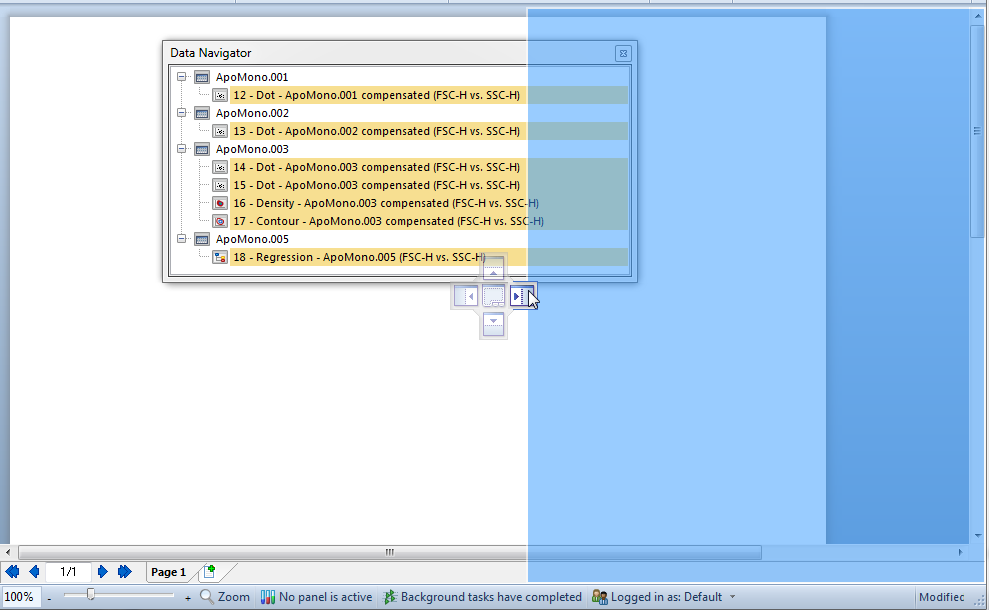
Task: Click the dock-left arrow in docking guide
Action: coord(466,296)
